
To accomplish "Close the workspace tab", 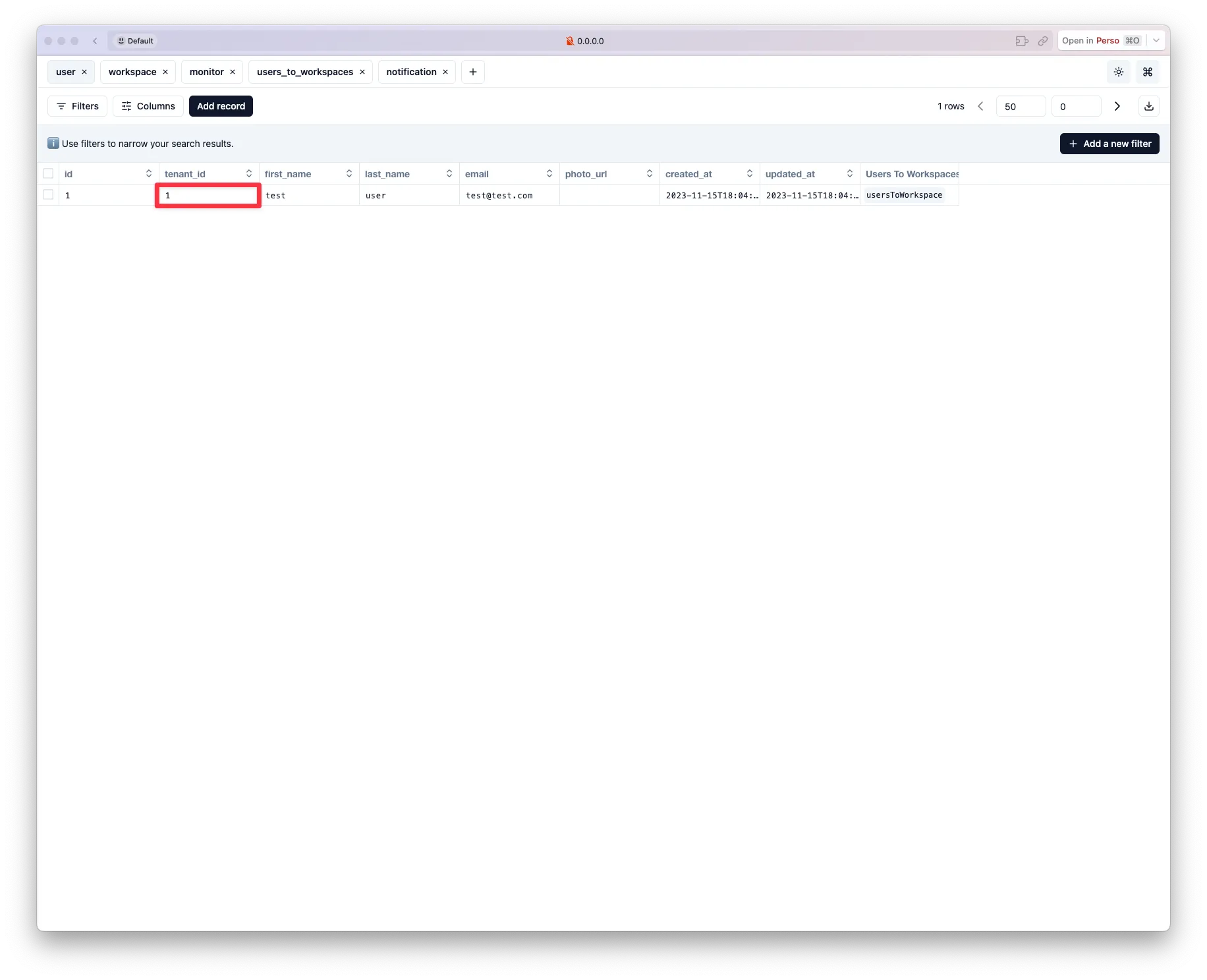I will (x=165, y=72).
